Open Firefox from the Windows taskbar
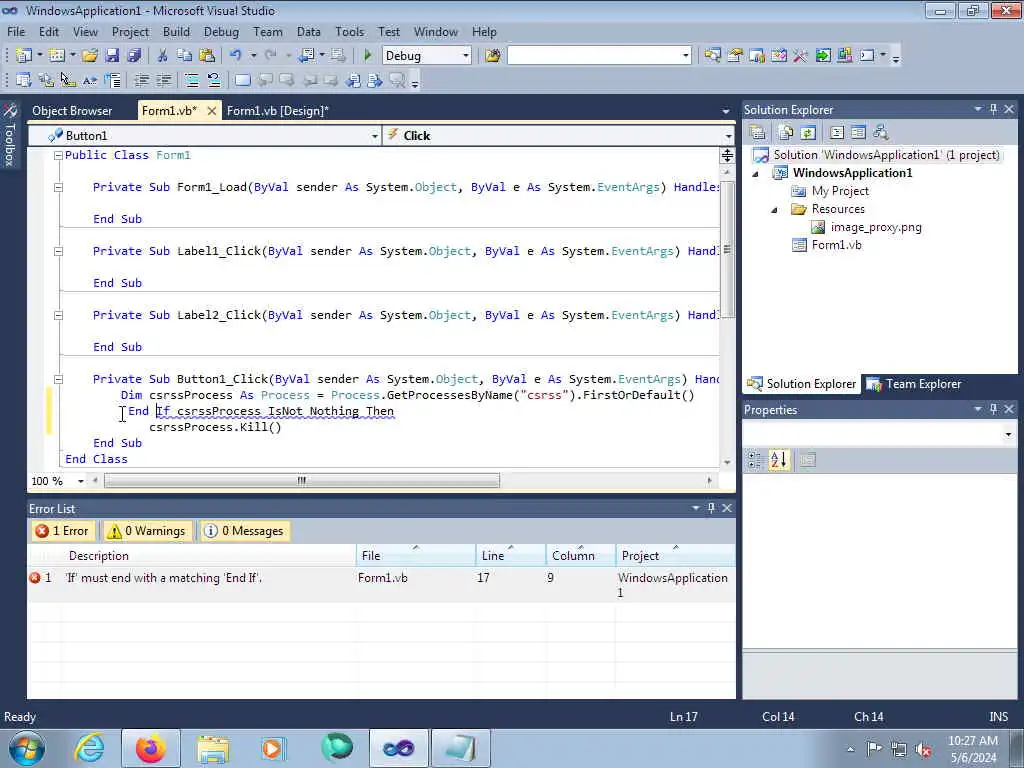Viewport: 1024px width, 768px height. [151, 748]
